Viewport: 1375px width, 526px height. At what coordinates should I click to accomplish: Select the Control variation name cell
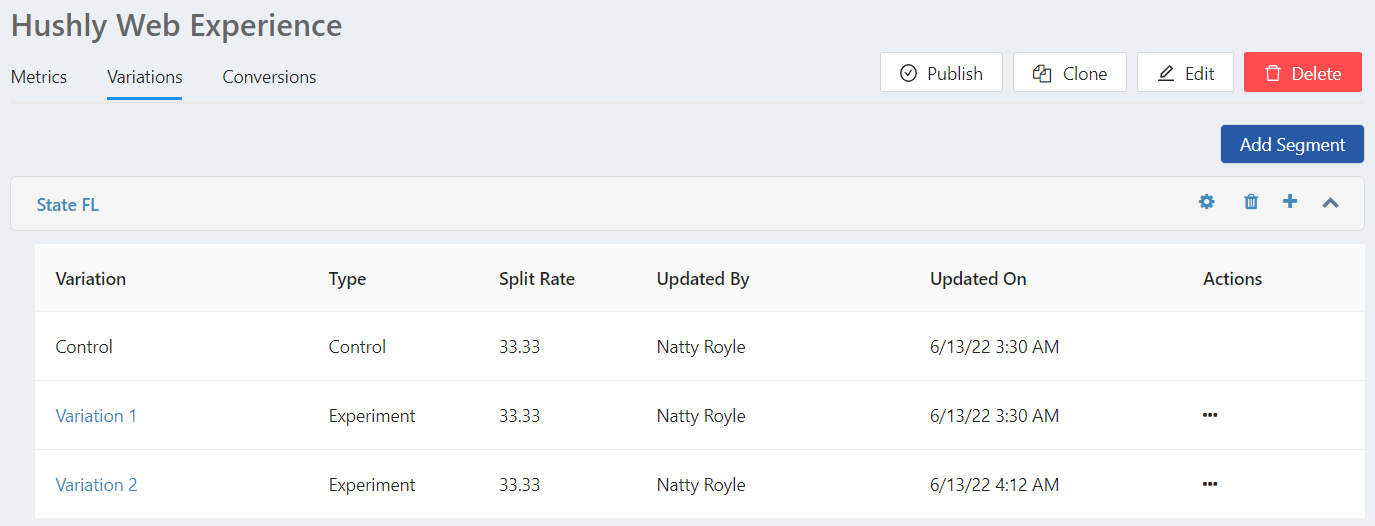[x=84, y=347]
